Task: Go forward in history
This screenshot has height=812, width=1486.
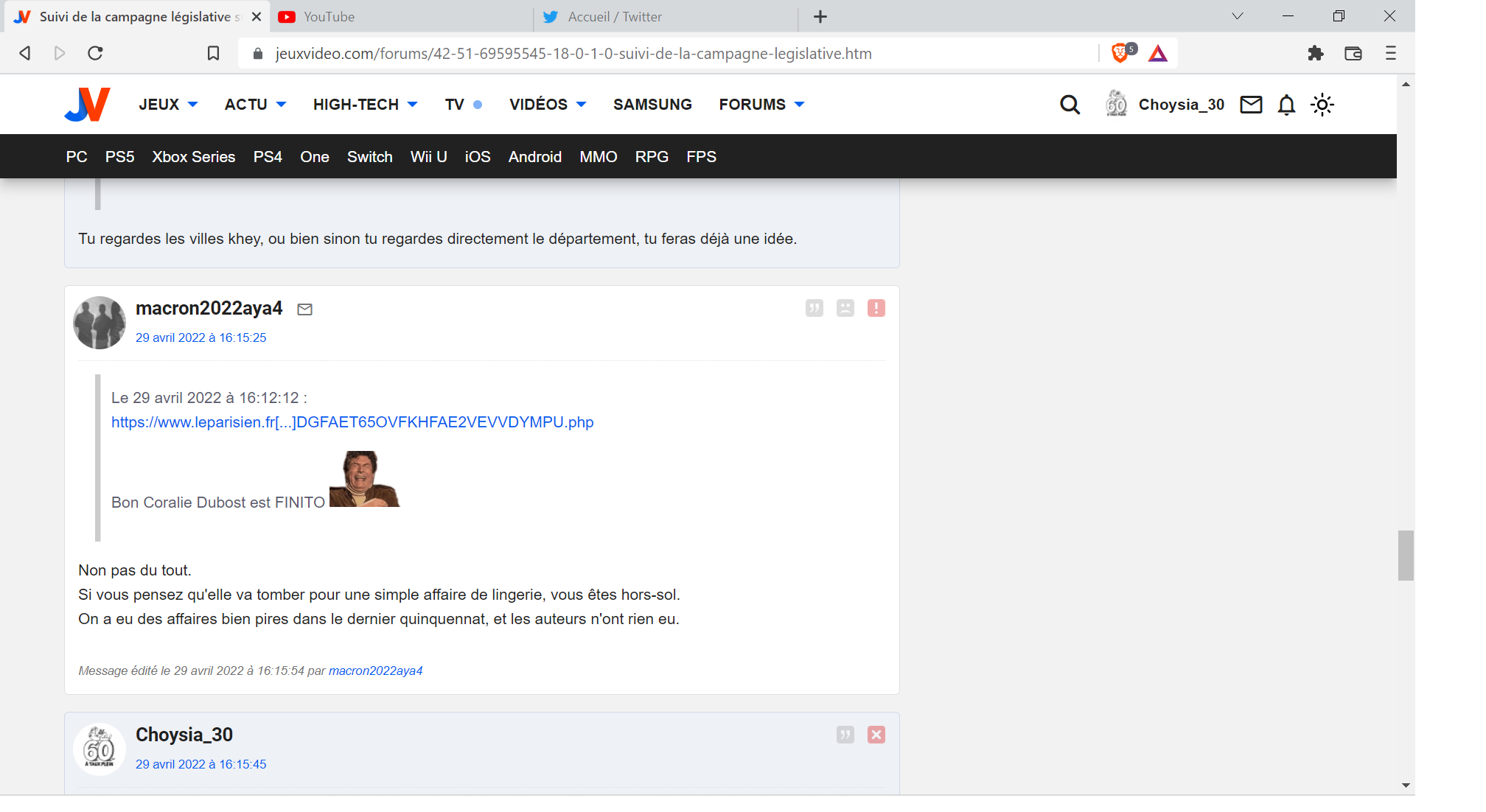Action: tap(60, 53)
